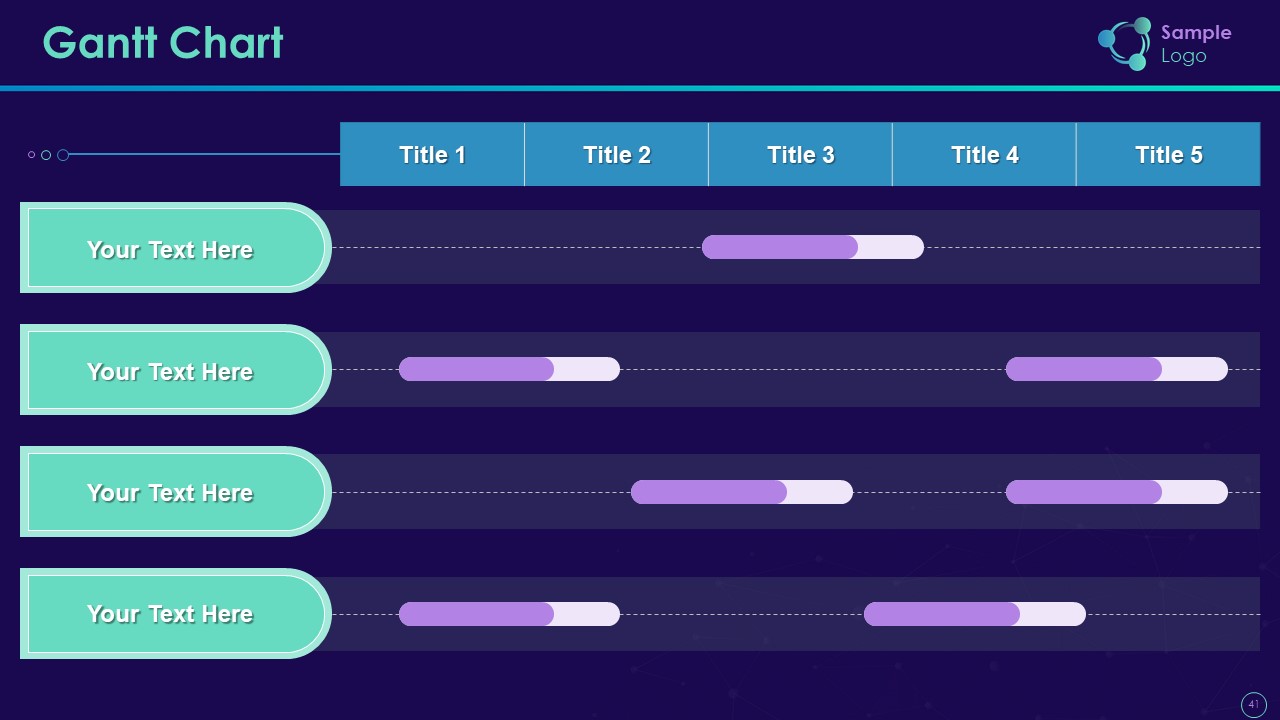This screenshot has width=1280, height=720.
Task: Select the Title 4 column header
Action: pyautogui.click(x=984, y=154)
